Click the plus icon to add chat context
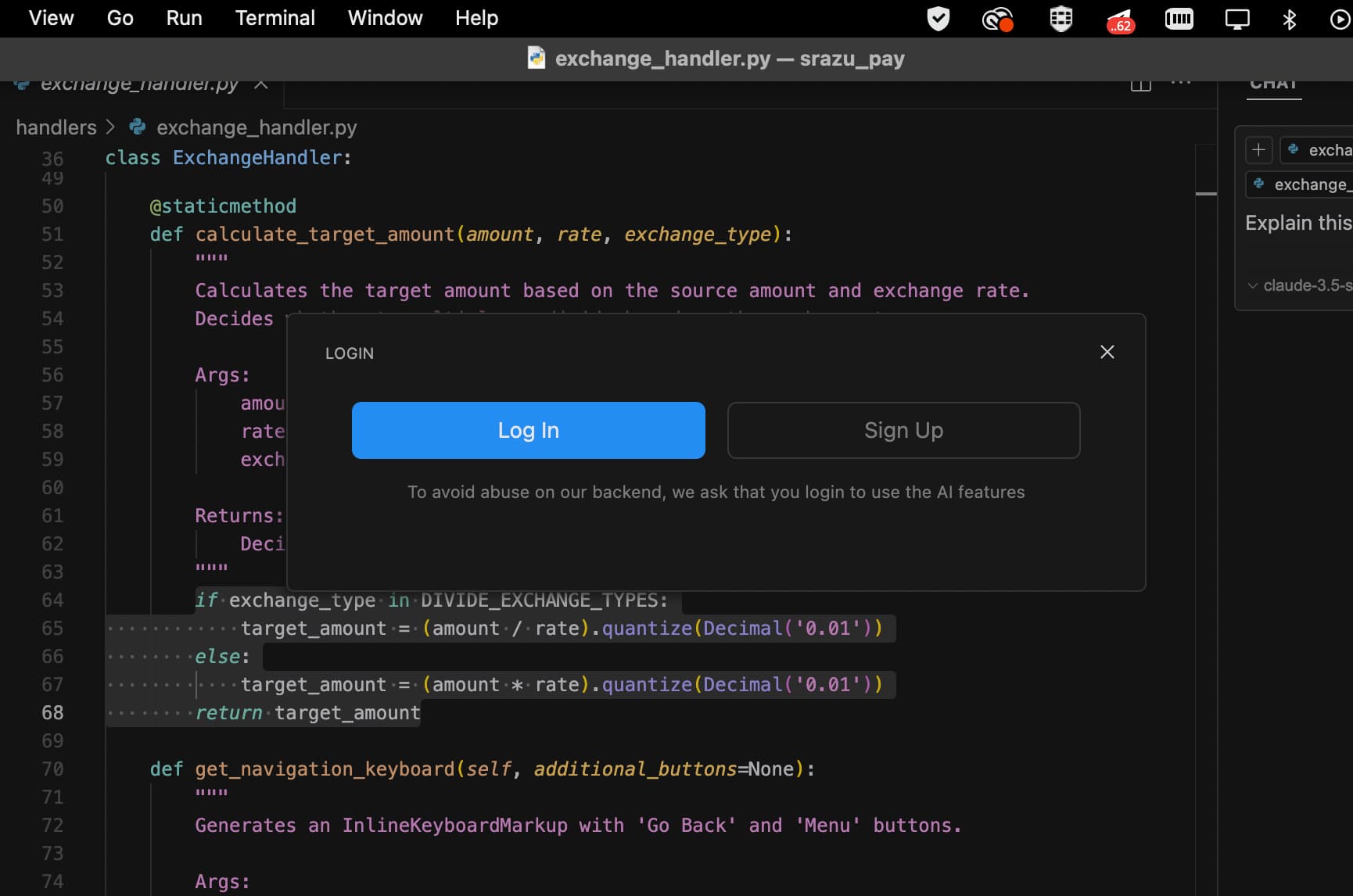1353x896 pixels. [1258, 149]
